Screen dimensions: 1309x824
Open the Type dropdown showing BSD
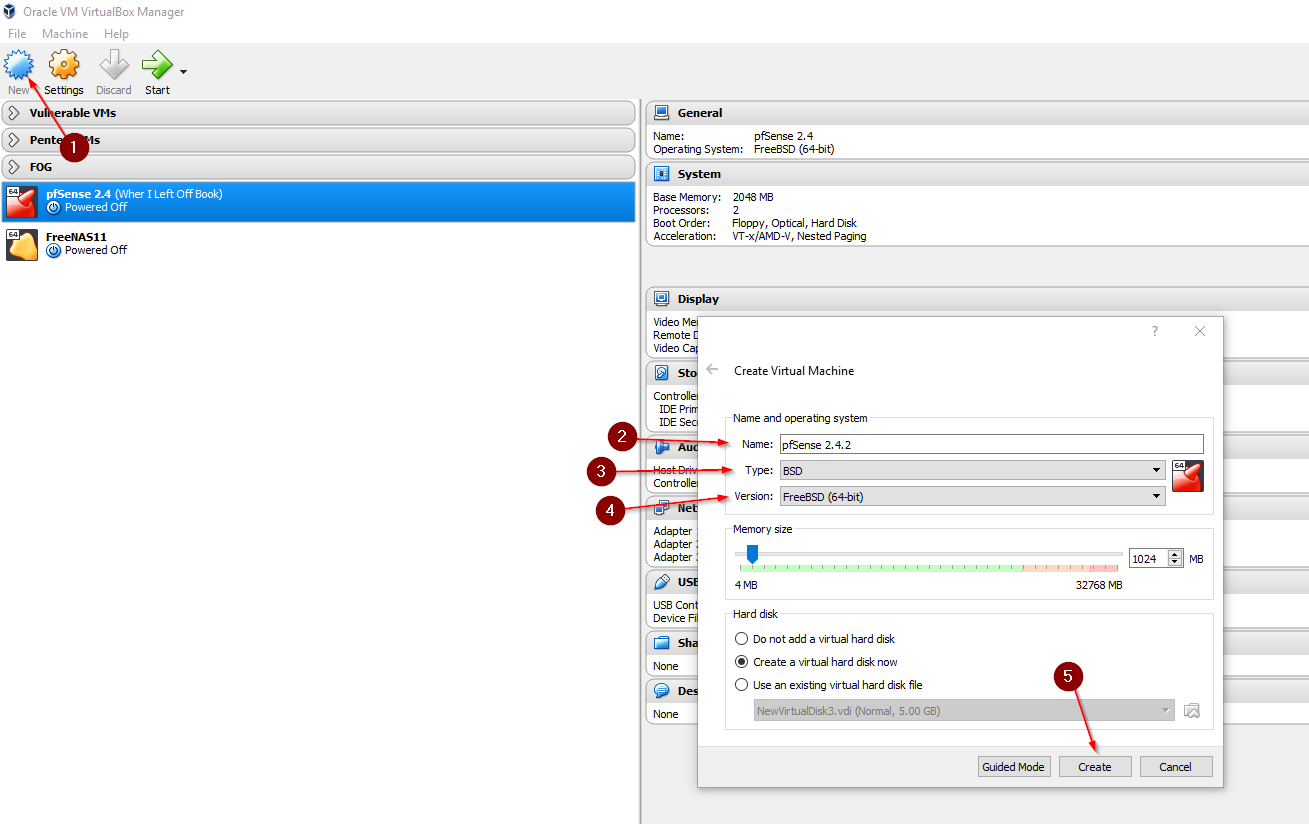click(972, 470)
